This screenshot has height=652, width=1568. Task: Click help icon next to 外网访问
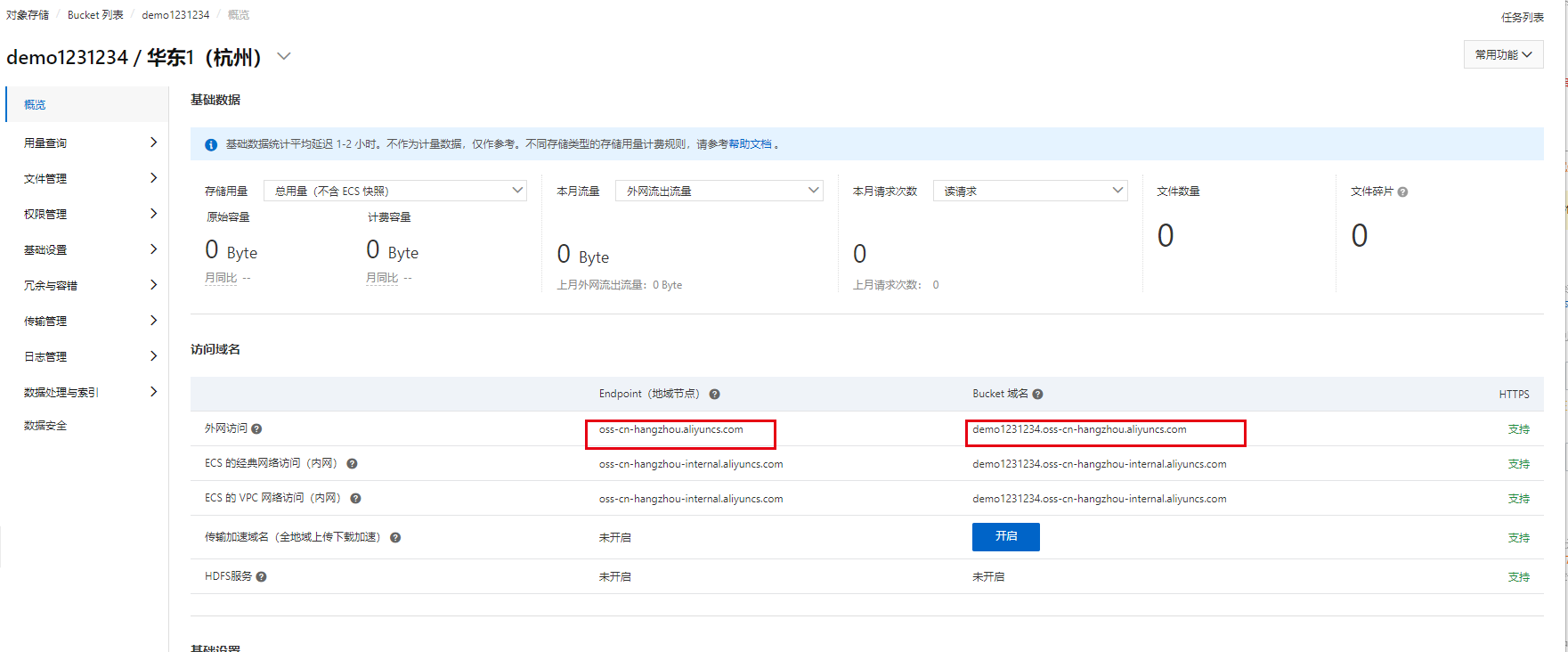[x=256, y=428]
